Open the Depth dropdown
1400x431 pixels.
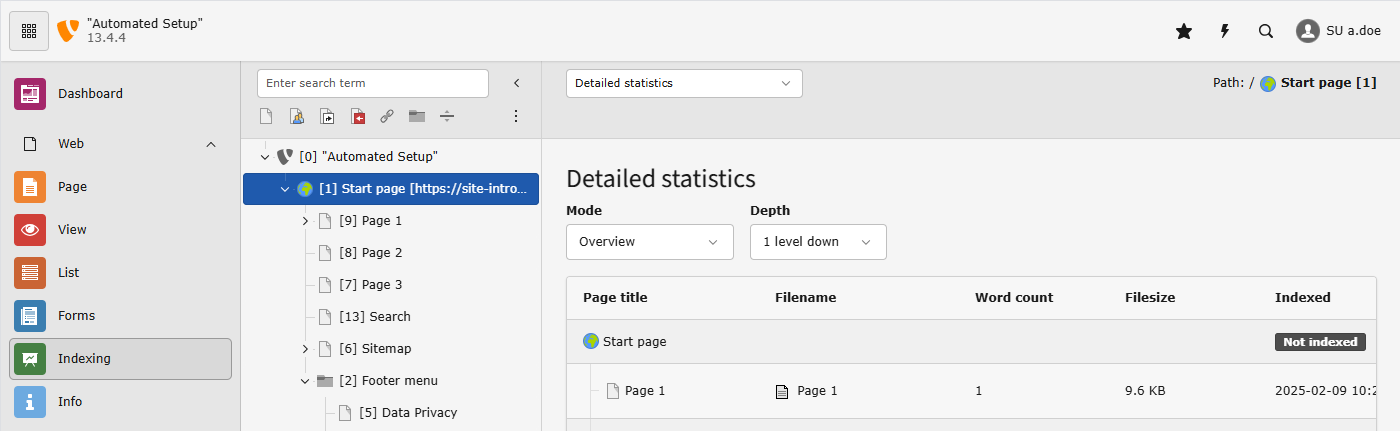click(x=817, y=242)
